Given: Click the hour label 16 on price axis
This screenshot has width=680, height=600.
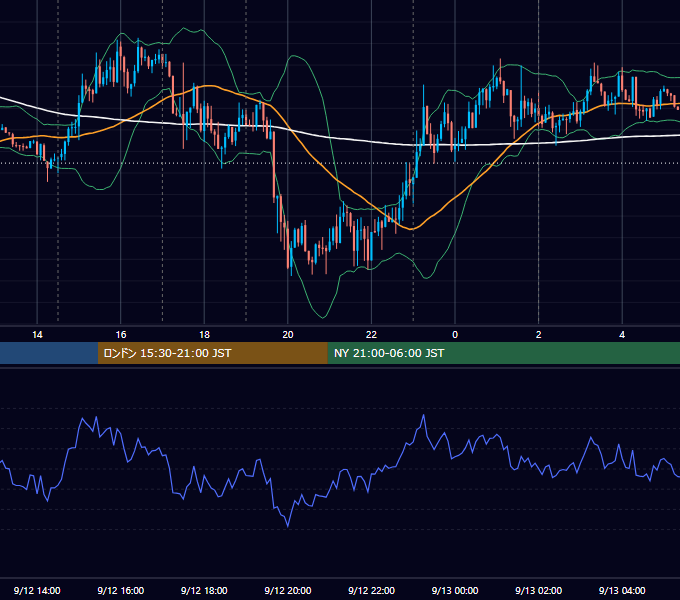Looking at the screenshot, I should coord(121,335).
